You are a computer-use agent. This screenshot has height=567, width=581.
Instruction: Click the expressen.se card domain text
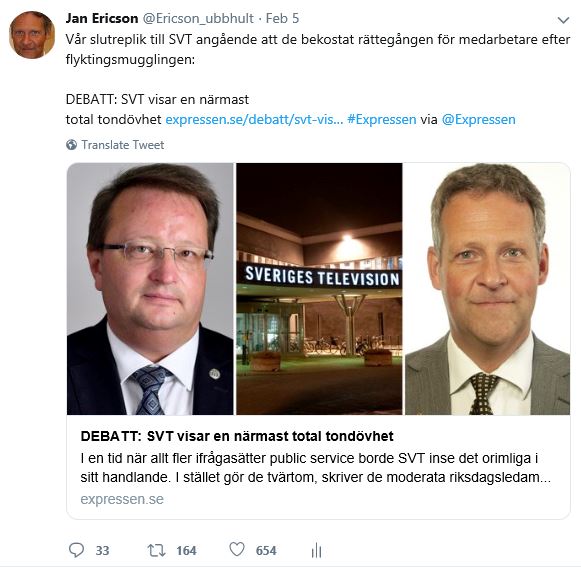click(x=122, y=499)
